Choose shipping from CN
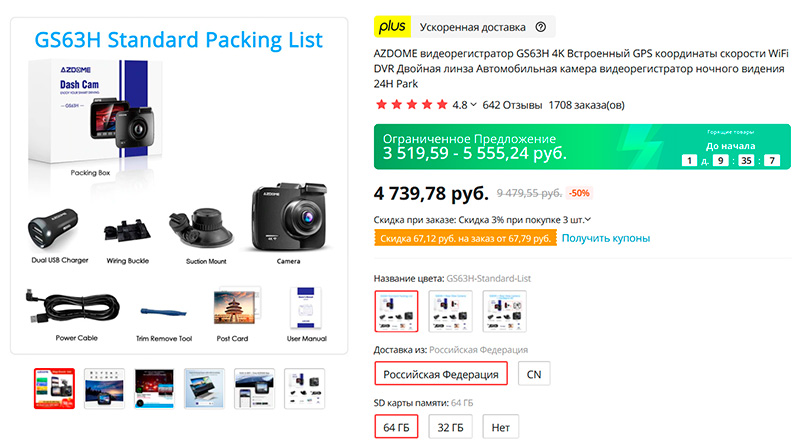 533,374
